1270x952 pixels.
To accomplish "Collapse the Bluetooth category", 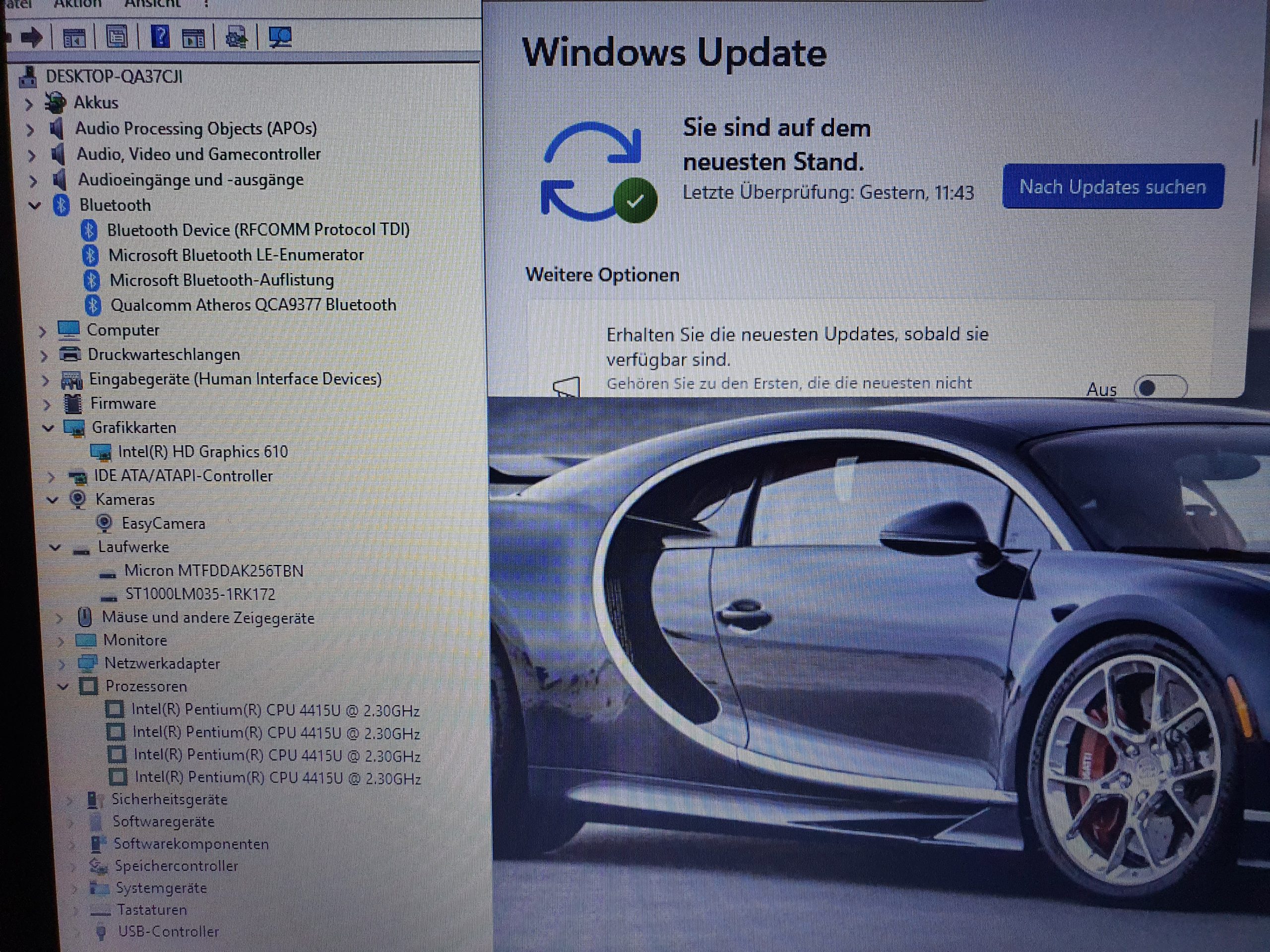I will click(x=35, y=205).
